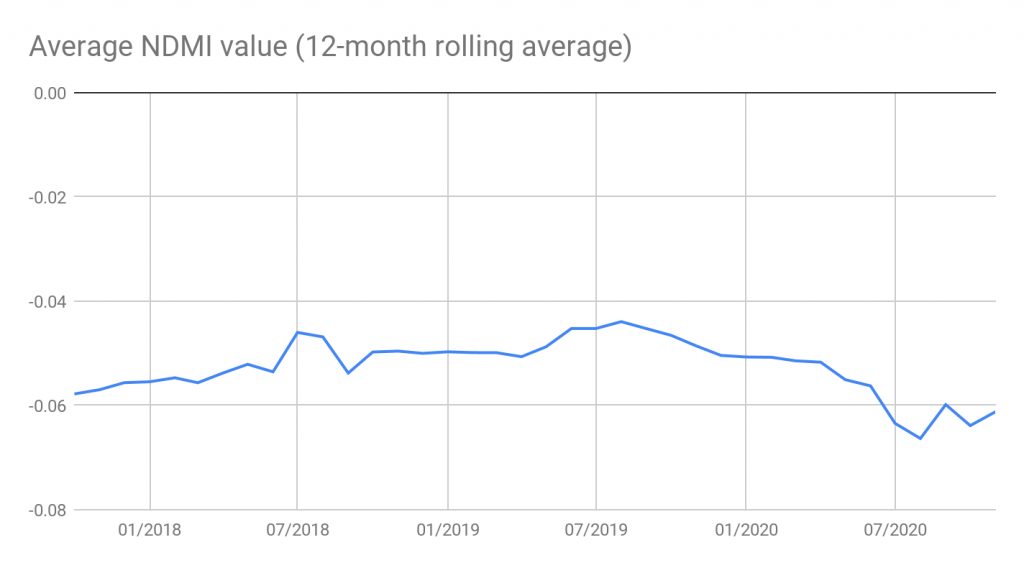Click the 01/2020 x-axis date label

[746, 530]
